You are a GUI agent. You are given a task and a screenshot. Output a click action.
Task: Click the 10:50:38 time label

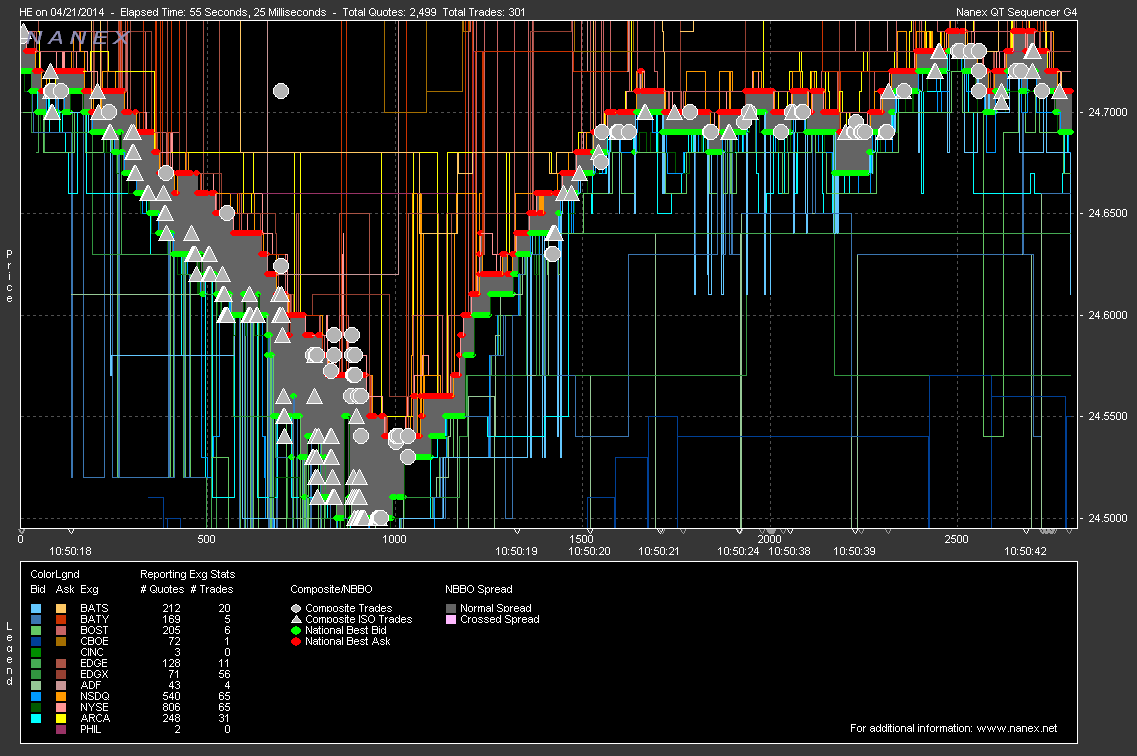(789, 552)
